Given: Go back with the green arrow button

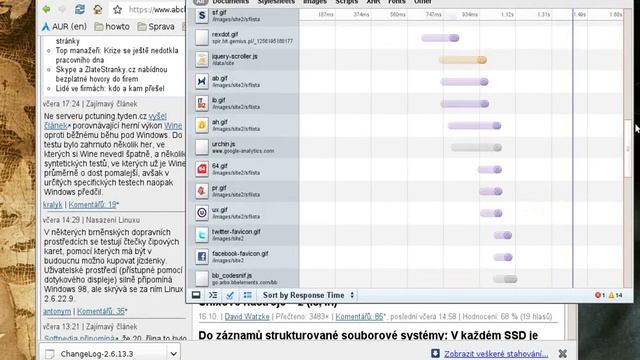Looking at the screenshot, I should 46,9.
